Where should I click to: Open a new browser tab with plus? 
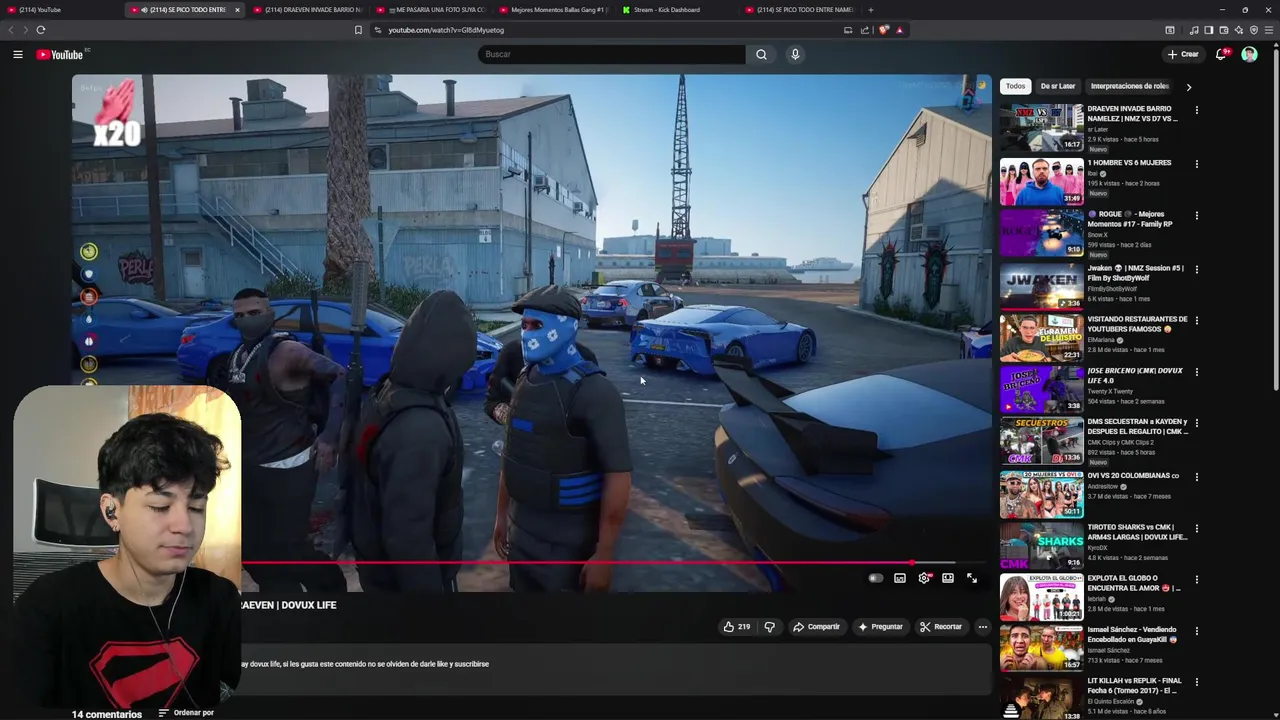click(x=871, y=10)
